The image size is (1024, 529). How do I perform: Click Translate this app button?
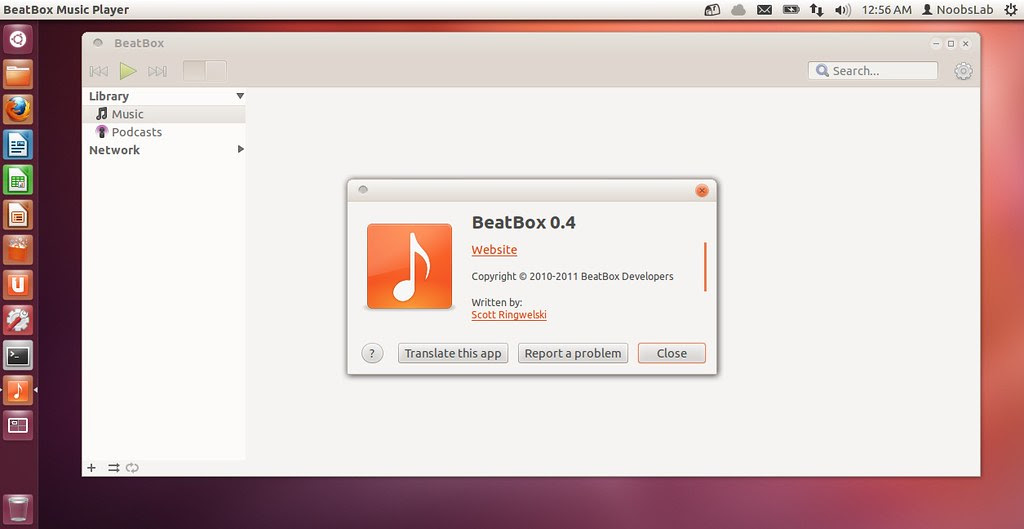pyautogui.click(x=453, y=353)
